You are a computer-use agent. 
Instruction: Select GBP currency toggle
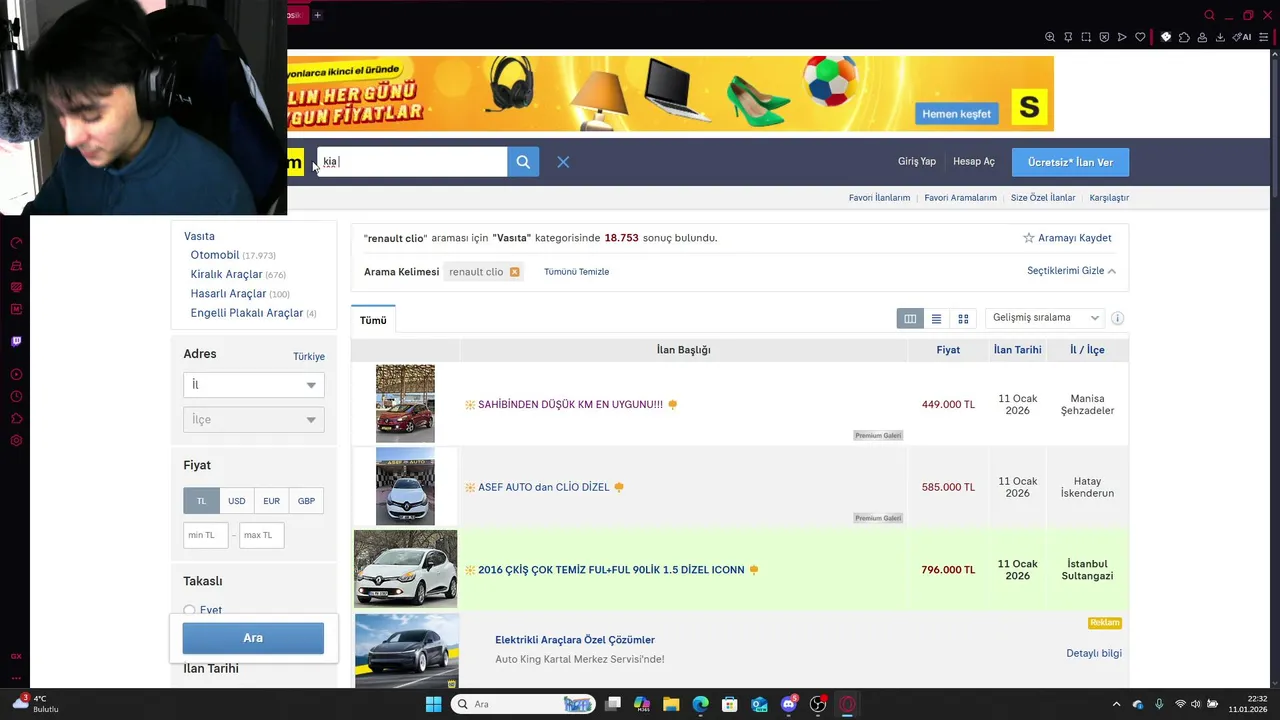click(x=306, y=501)
